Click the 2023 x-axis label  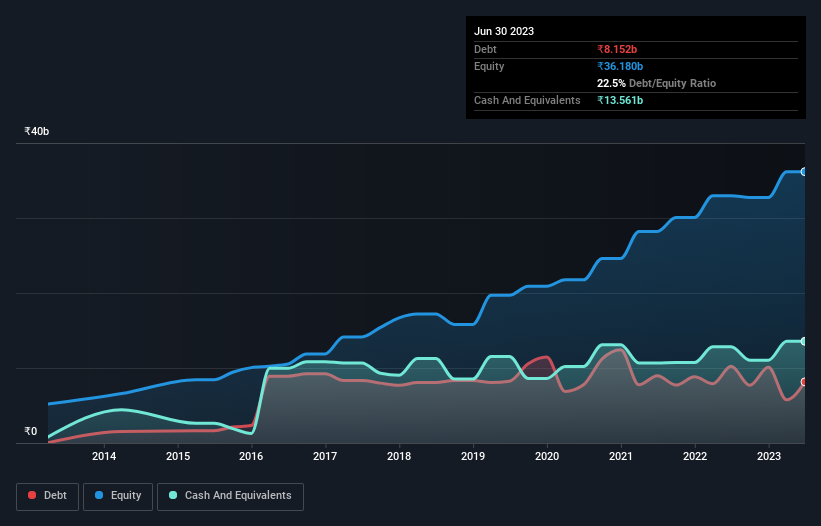[x=769, y=456]
